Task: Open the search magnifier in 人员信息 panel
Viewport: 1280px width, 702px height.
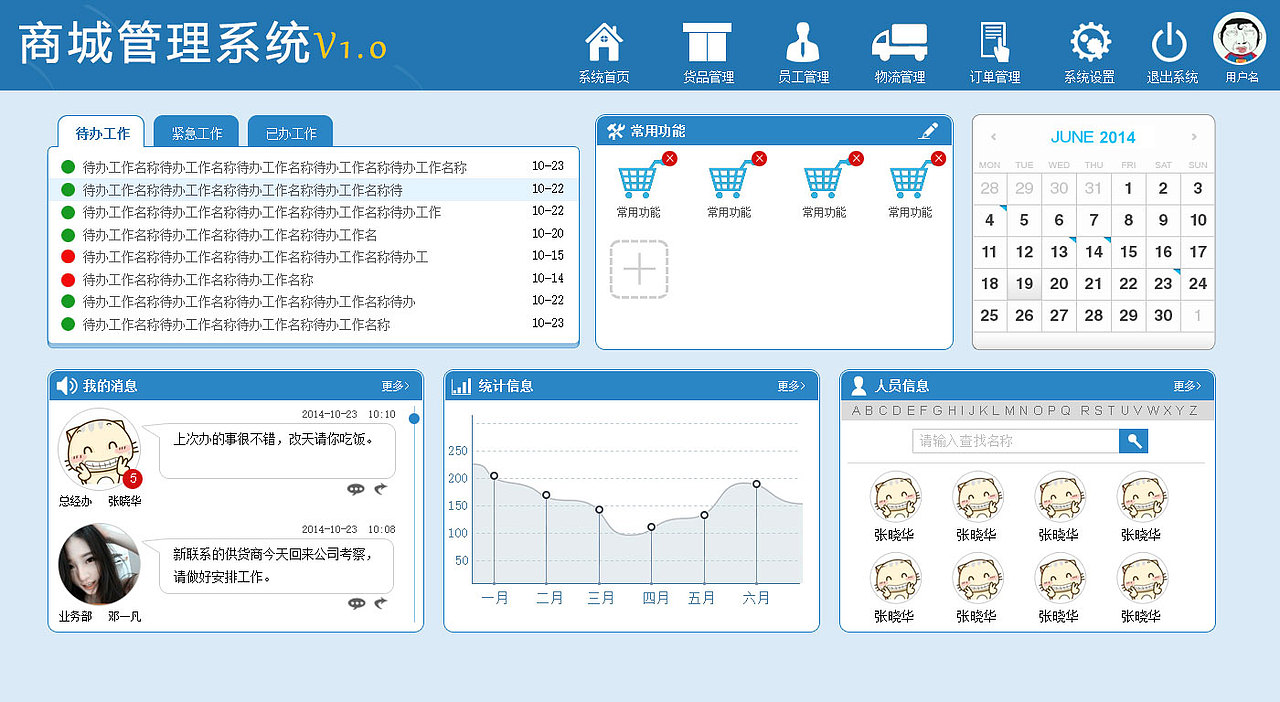Action: (1133, 441)
